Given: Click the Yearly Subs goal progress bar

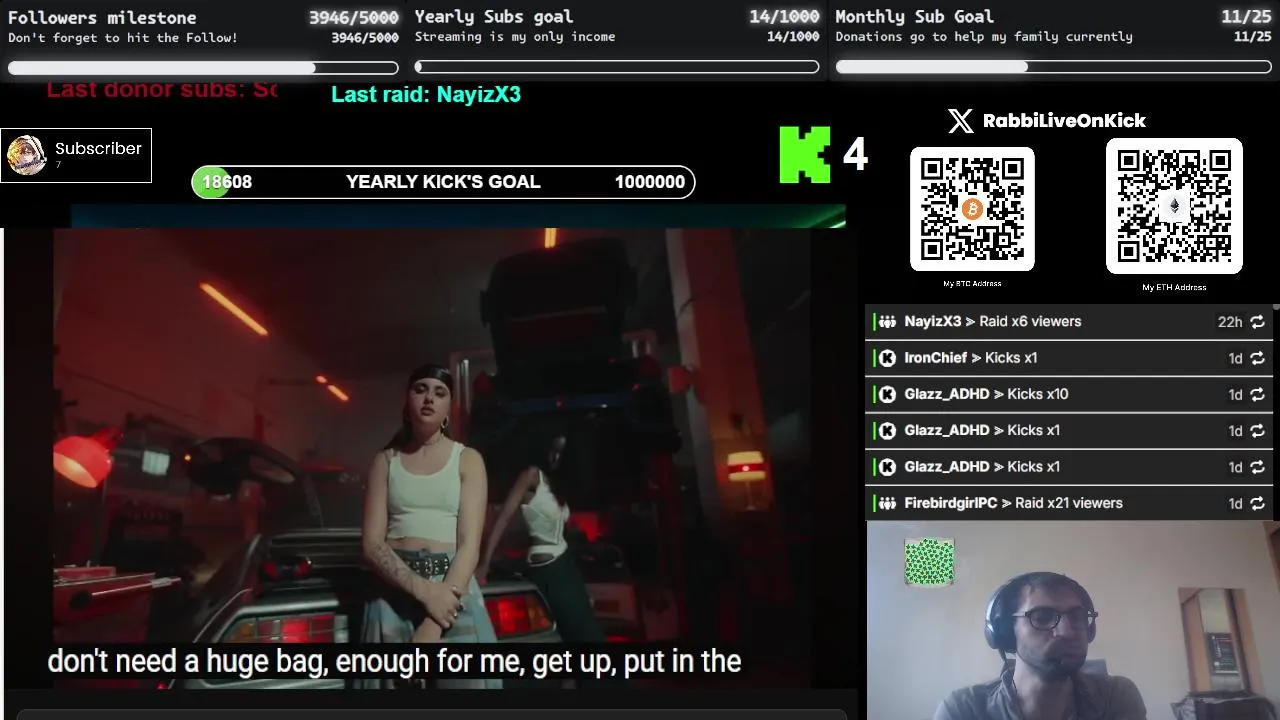Looking at the screenshot, I should 617,67.
